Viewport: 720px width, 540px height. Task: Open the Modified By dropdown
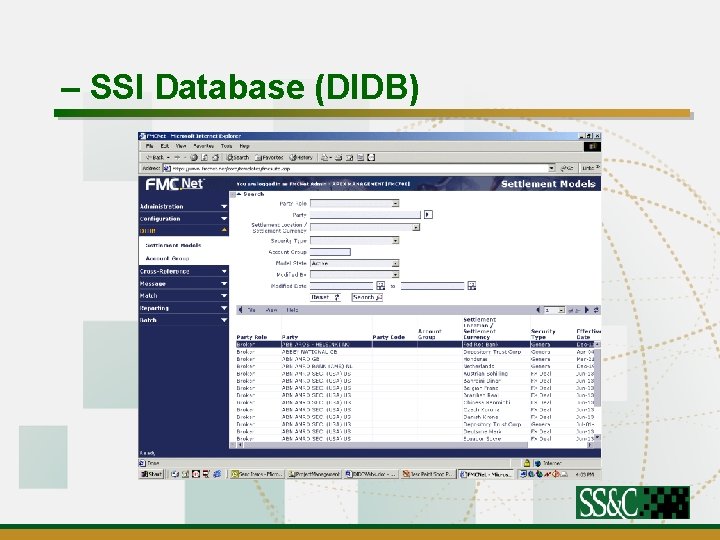[x=354, y=275]
